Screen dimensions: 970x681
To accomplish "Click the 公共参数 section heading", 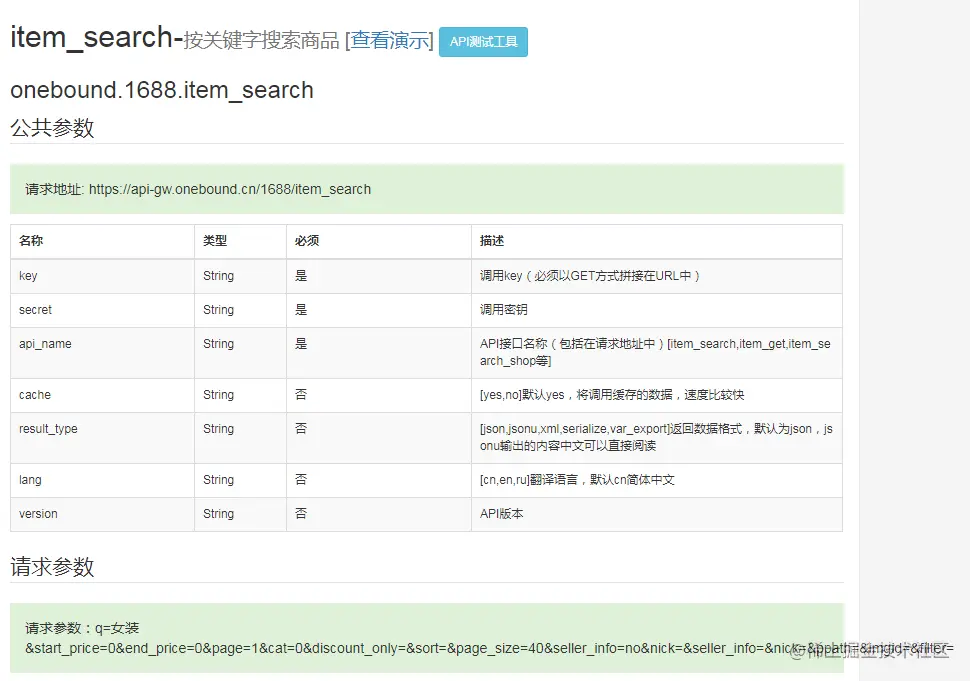I will click(52, 127).
